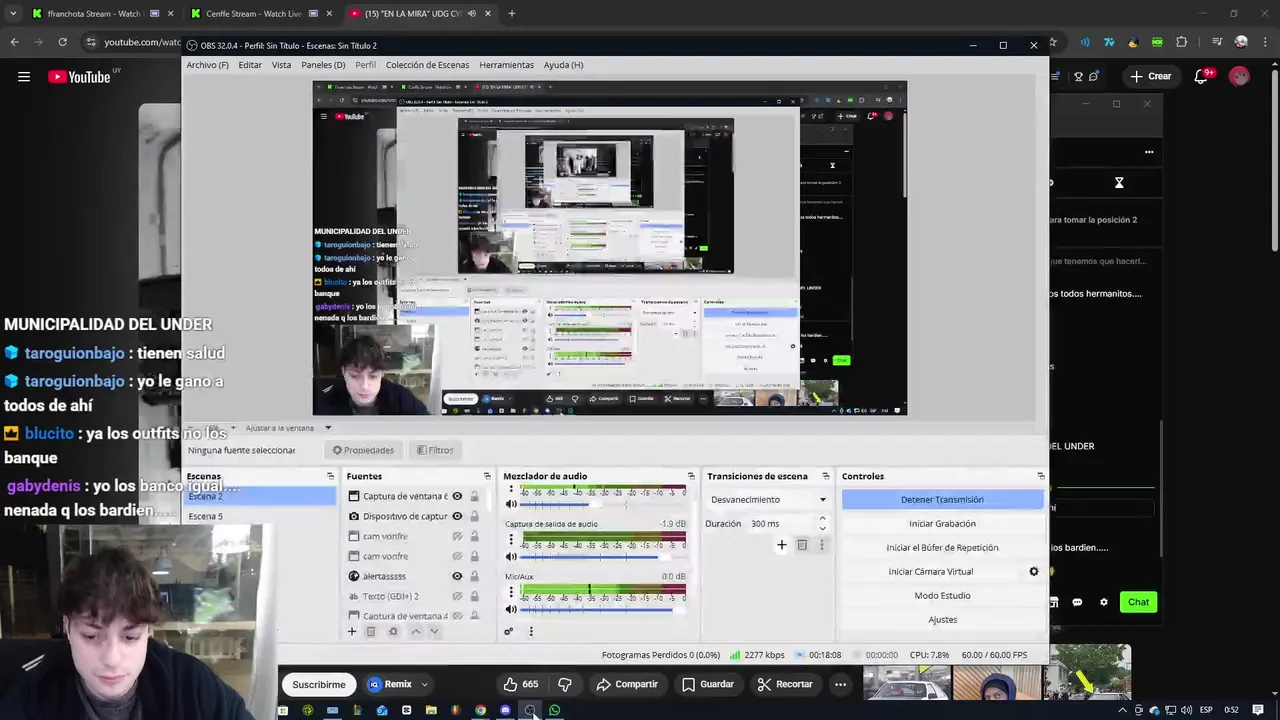Click the Compartir button on YouTube
The width and height of the screenshot is (1280, 720).
coord(627,684)
